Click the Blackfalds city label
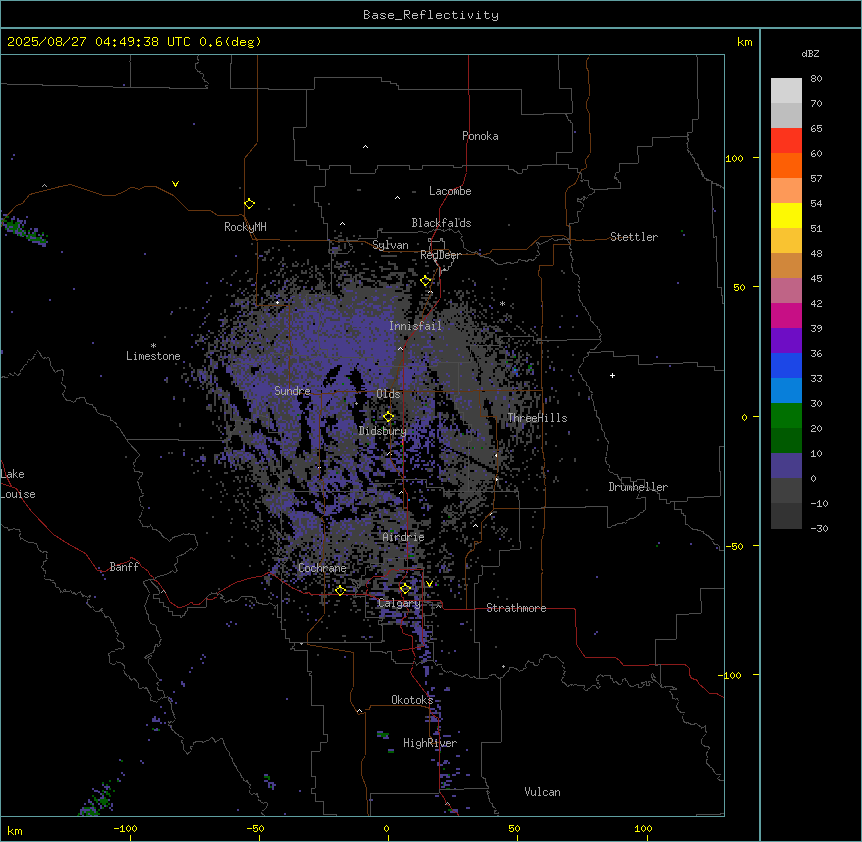This screenshot has height=842, width=862. [x=441, y=223]
